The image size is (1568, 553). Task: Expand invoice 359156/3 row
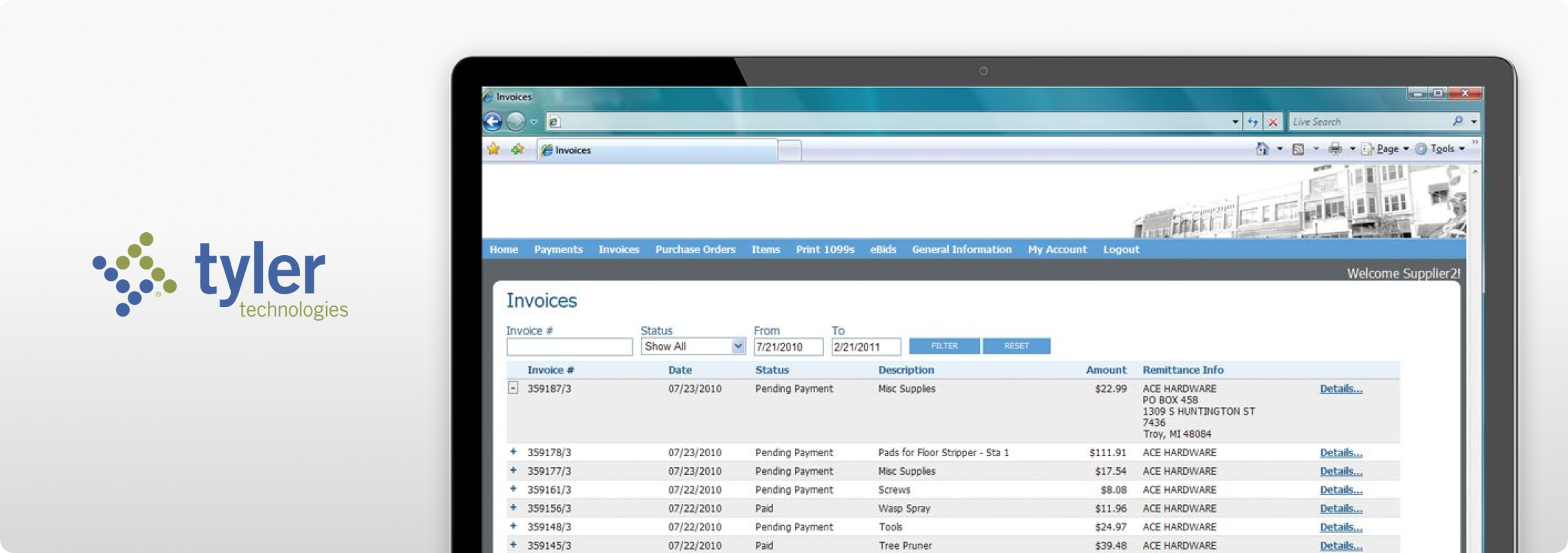click(513, 508)
